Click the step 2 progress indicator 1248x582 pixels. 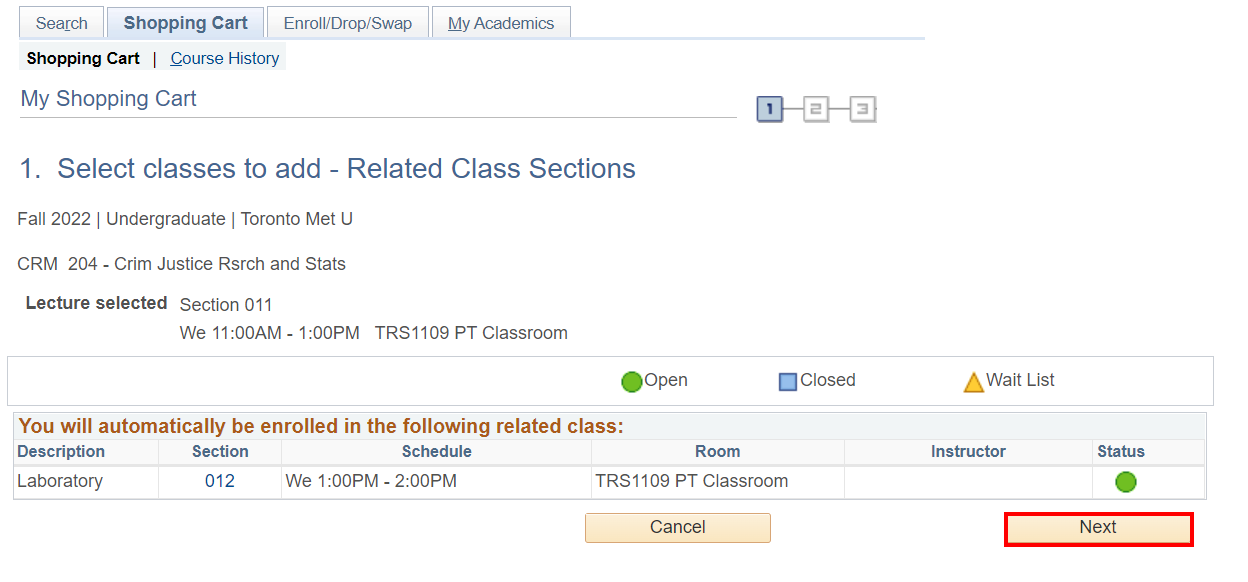coord(816,109)
